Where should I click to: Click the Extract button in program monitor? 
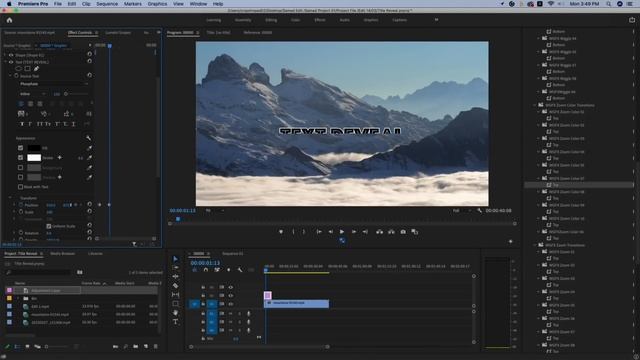[391, 232]
